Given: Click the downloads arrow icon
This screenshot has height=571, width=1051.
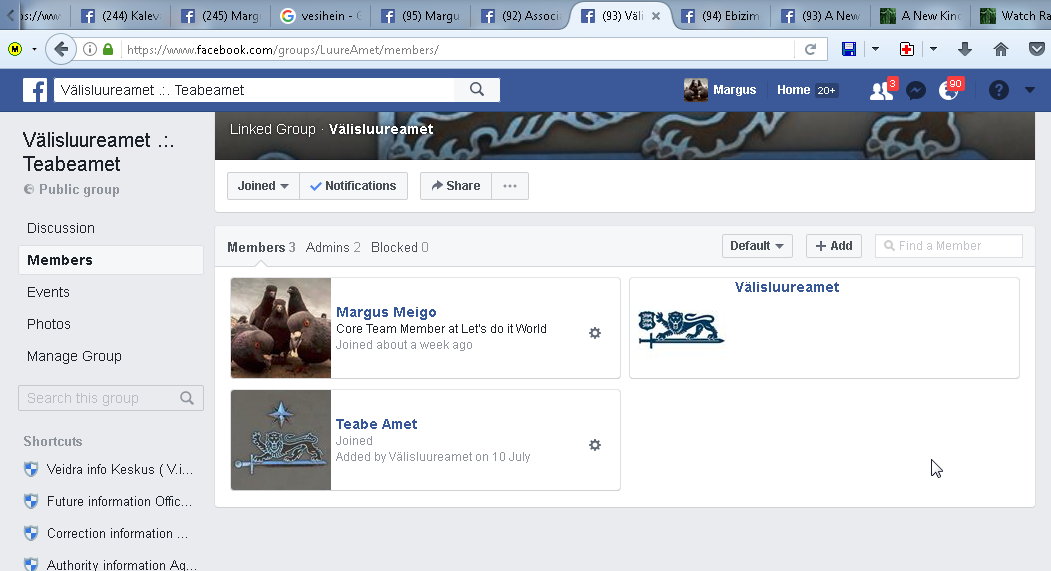Looking at the screenshot, I should (965, 49).
